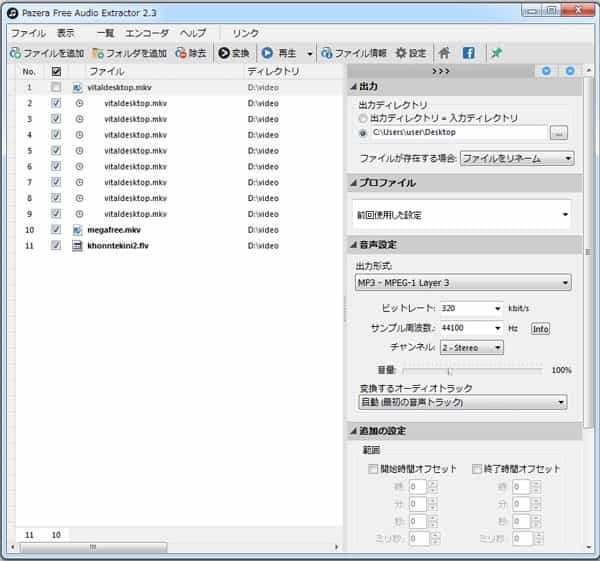600x561 pixels.
Task: Open the profile dropdown 前回使用した設定
Action: click(x=461, y=215)
